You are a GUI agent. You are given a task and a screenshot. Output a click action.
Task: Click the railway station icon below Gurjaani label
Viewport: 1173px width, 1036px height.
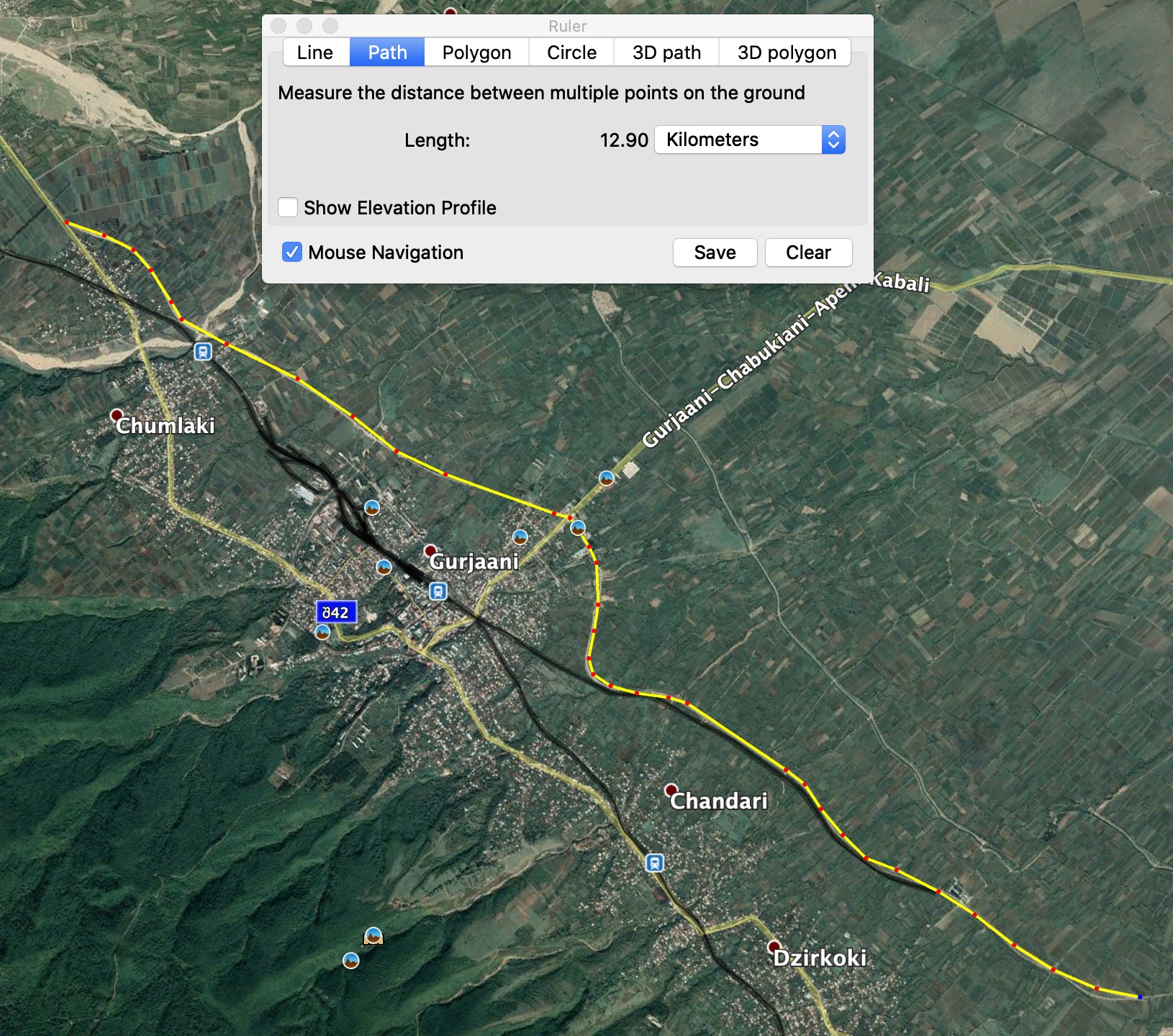(438, 591)
